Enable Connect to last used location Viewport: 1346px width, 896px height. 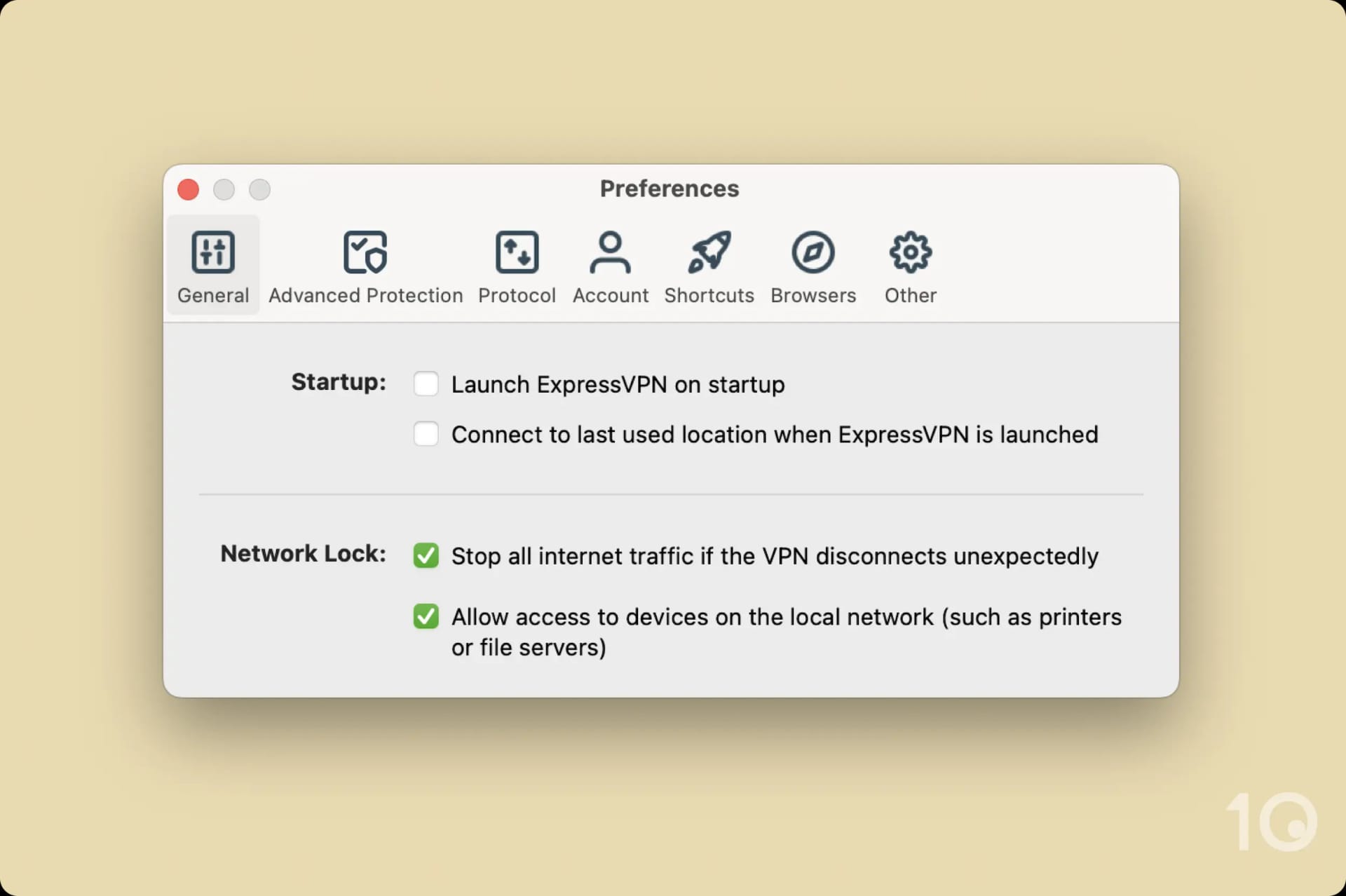(x=425, y=435)
